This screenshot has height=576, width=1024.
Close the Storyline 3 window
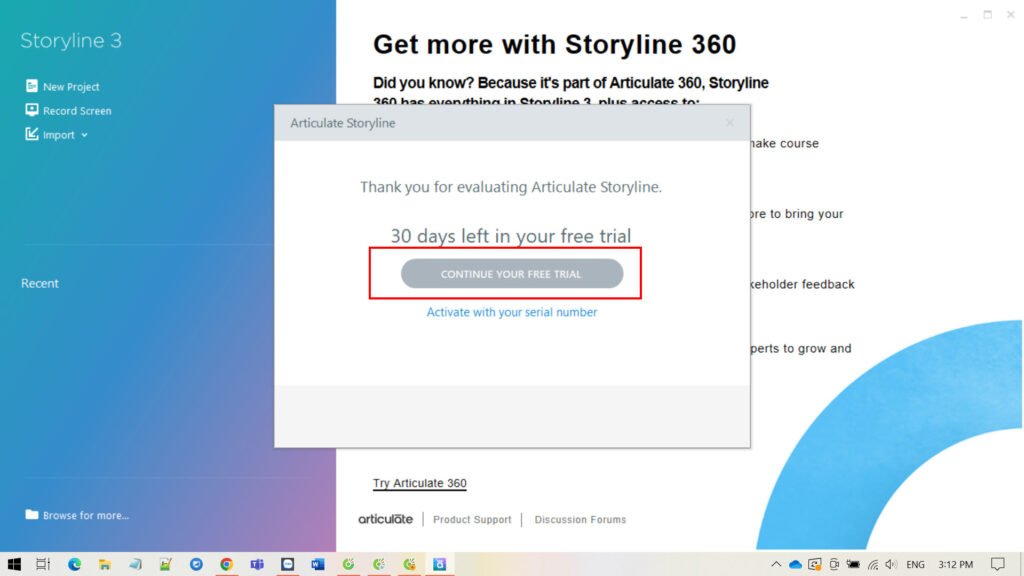click(1010, 15)
